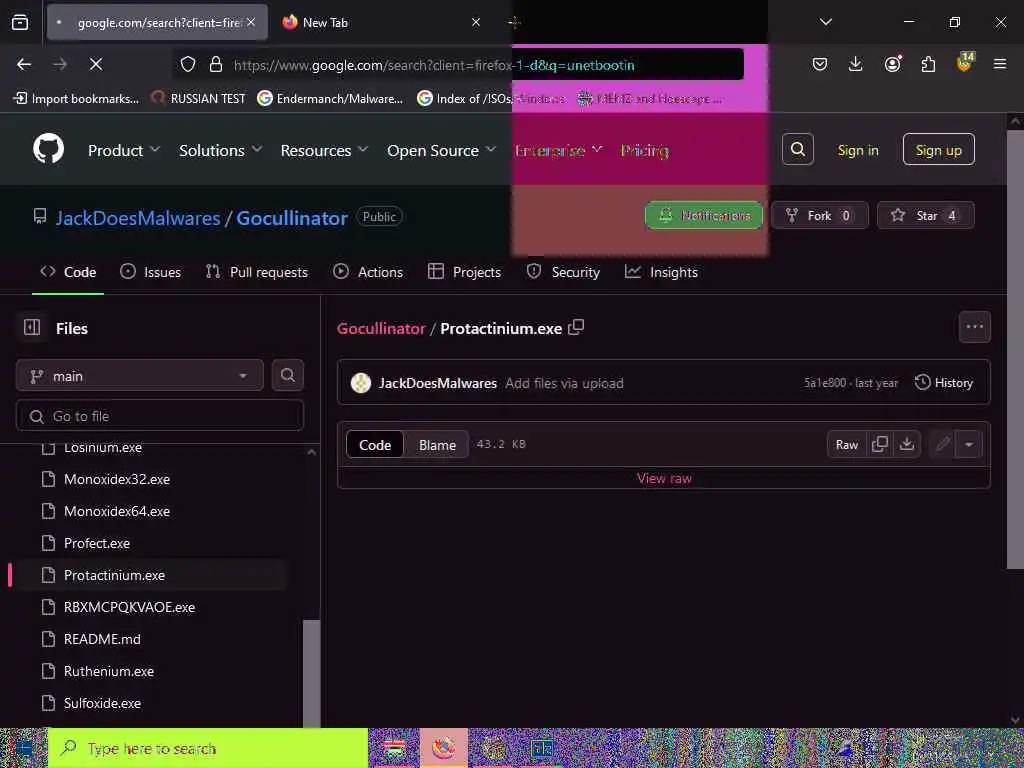This screenshot has width=1024, height=768.
Task: Click the Firefox URL address bar
Action: click(457, 65)
